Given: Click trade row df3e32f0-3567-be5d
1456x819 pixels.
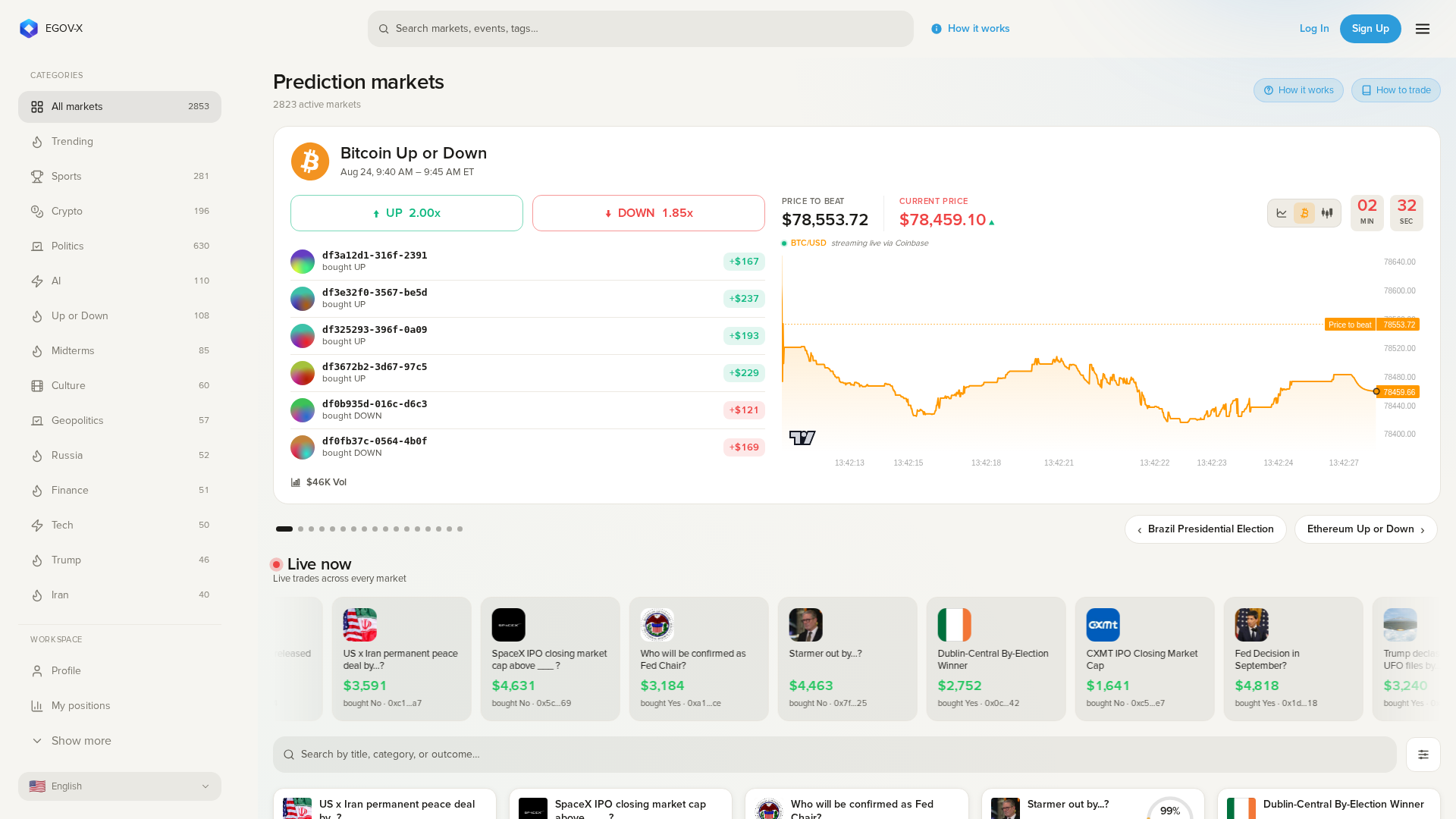Looking at the screenshot, I should click(528, 299).
